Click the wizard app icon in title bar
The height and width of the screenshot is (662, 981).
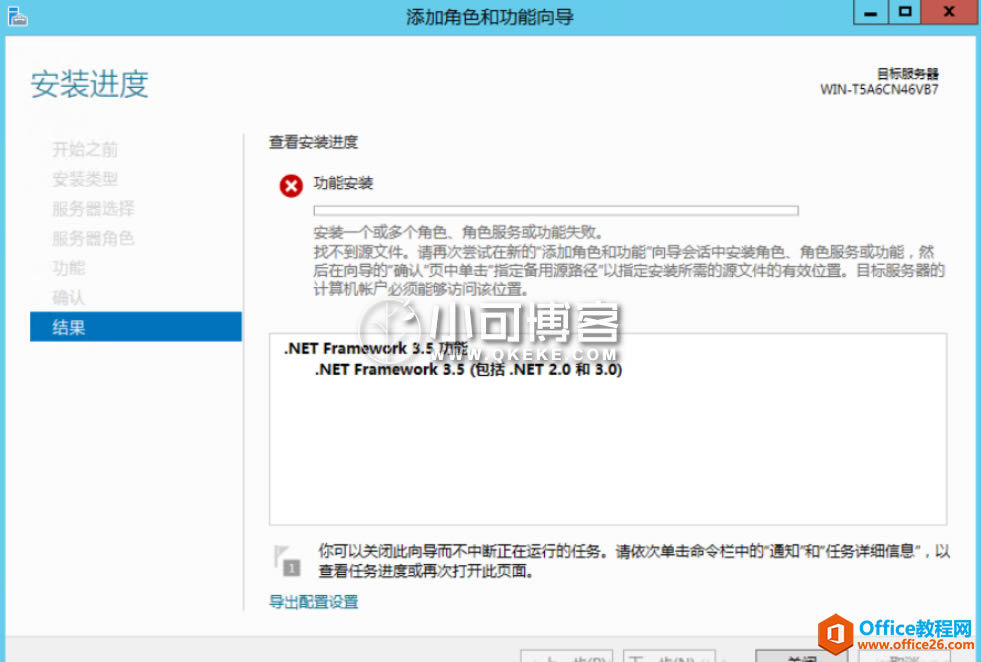17,16
